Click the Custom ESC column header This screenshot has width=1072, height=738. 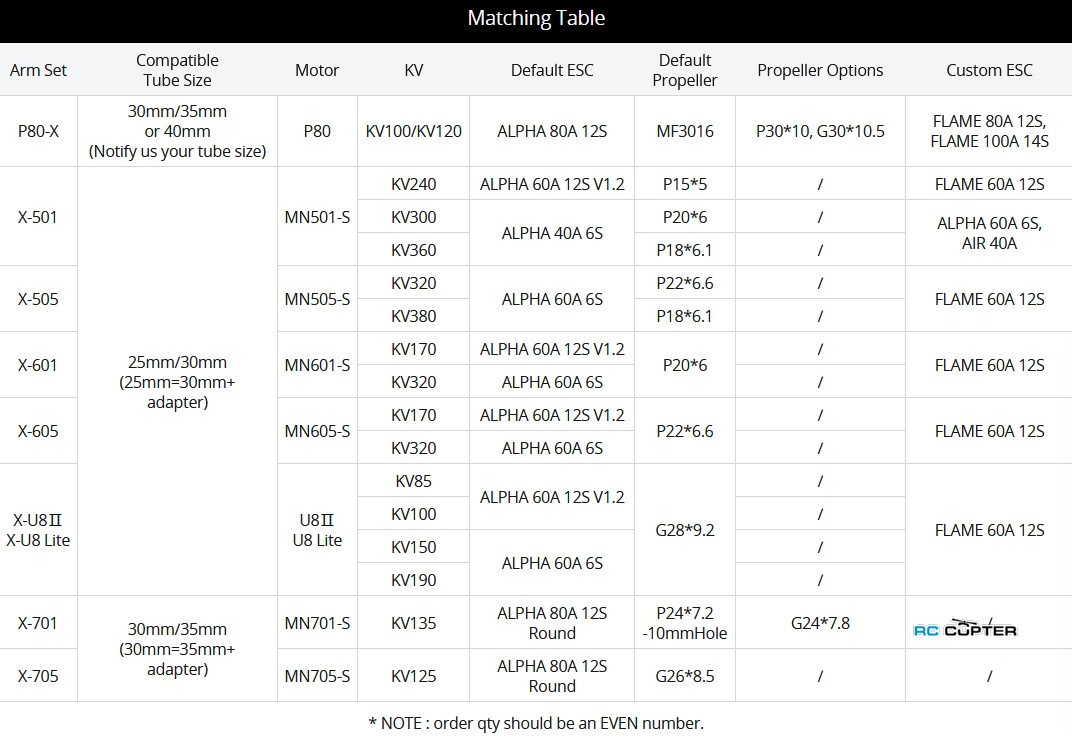click(x=988, y=70)
